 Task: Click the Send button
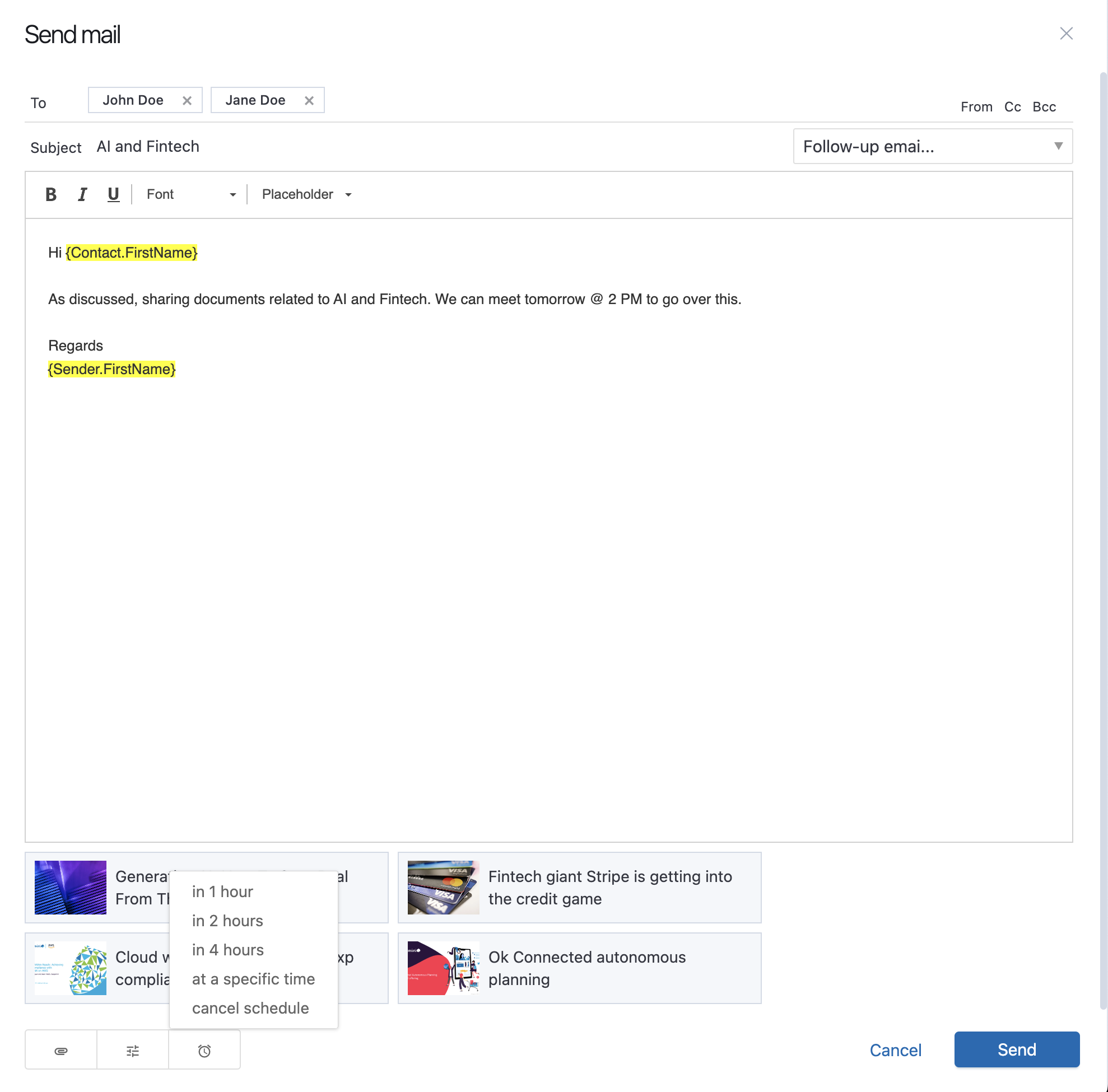[1016, 1049]
